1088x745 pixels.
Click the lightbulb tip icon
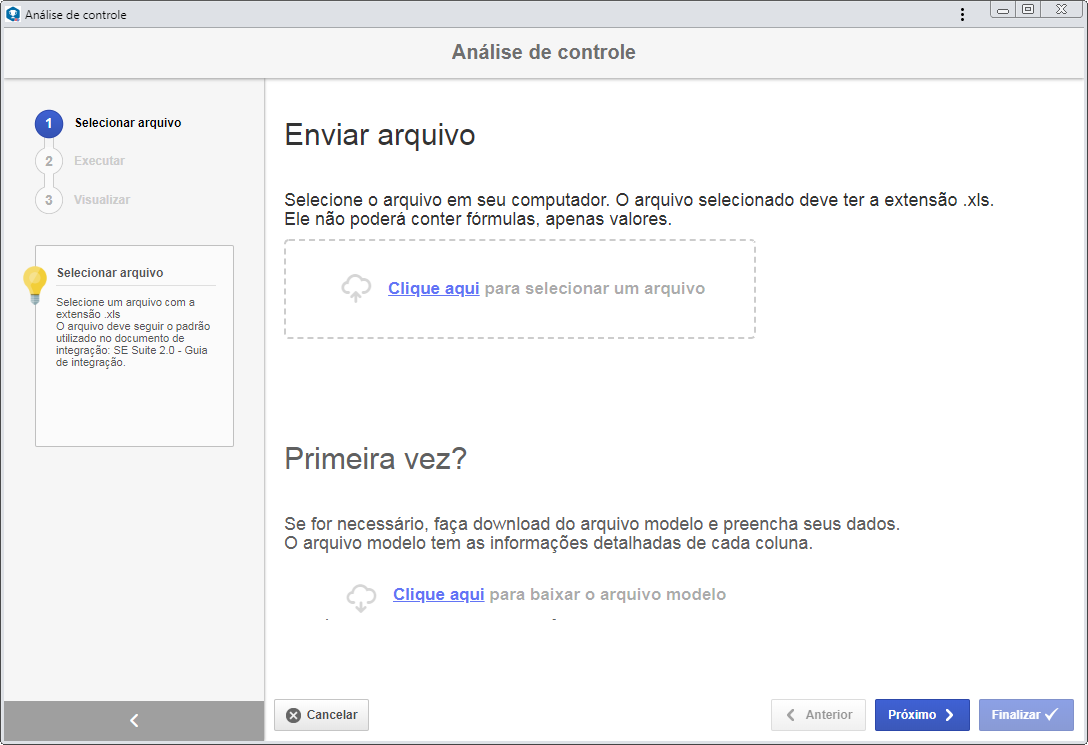[x=35, y=284]
